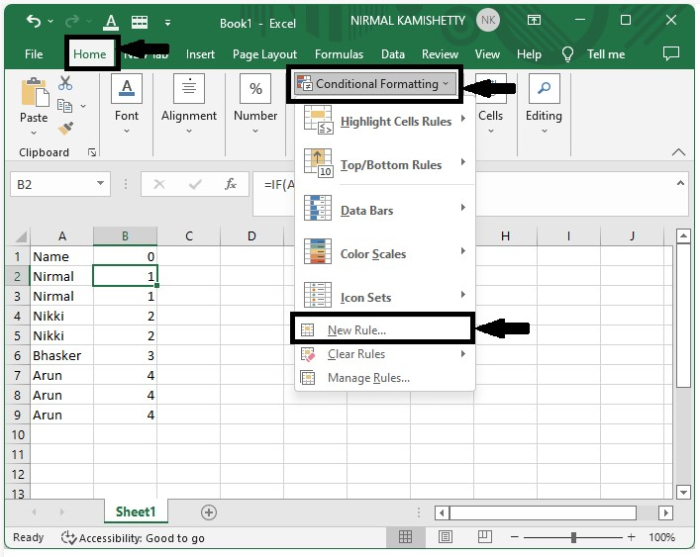Select the Sheet1 tab
This screenshot has width=700, height=557.
[x=136, y=512]
